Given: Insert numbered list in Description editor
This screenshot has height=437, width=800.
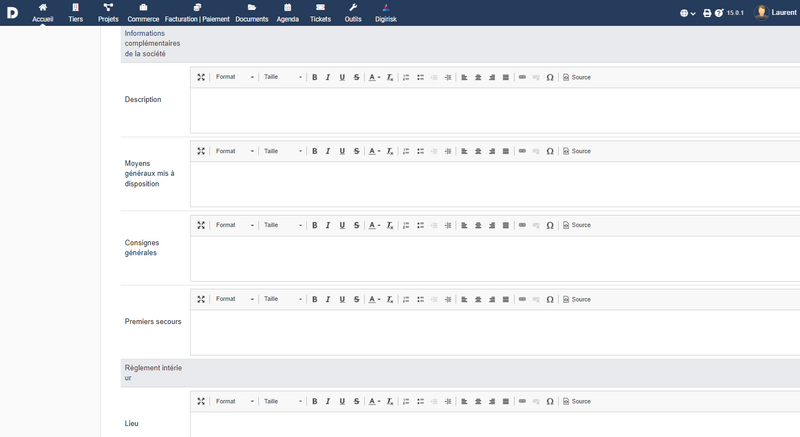Looking at the screenshot, I should click(406, 77).
